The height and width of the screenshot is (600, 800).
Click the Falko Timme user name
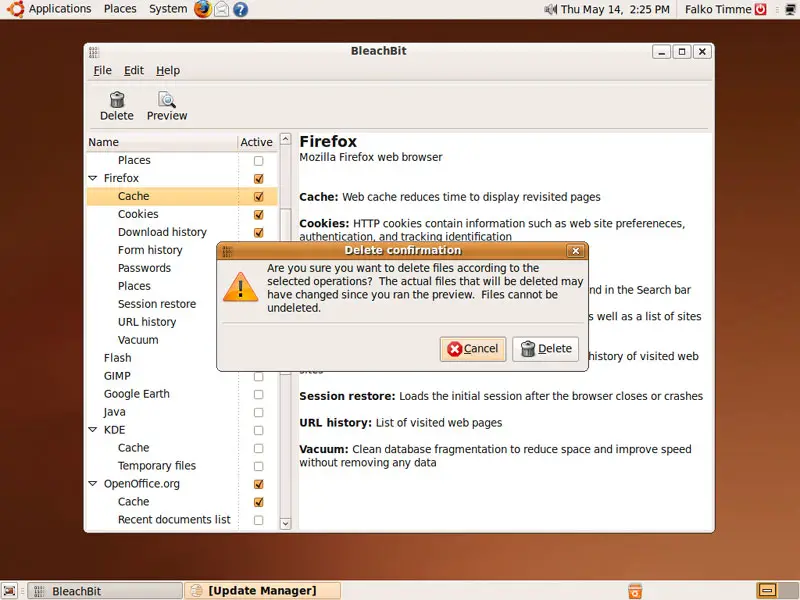coord(718,9)
